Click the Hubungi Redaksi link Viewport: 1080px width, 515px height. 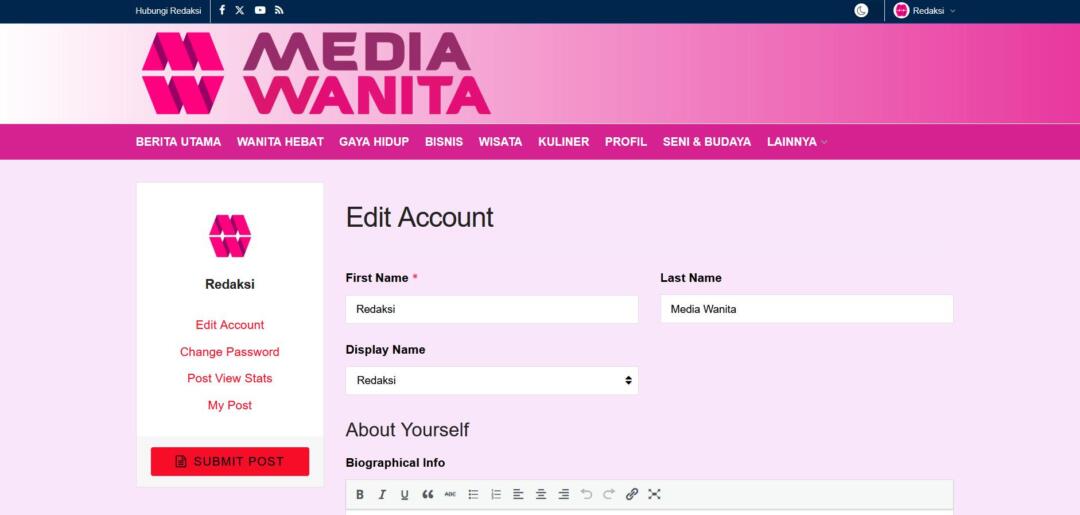point(168,10)
